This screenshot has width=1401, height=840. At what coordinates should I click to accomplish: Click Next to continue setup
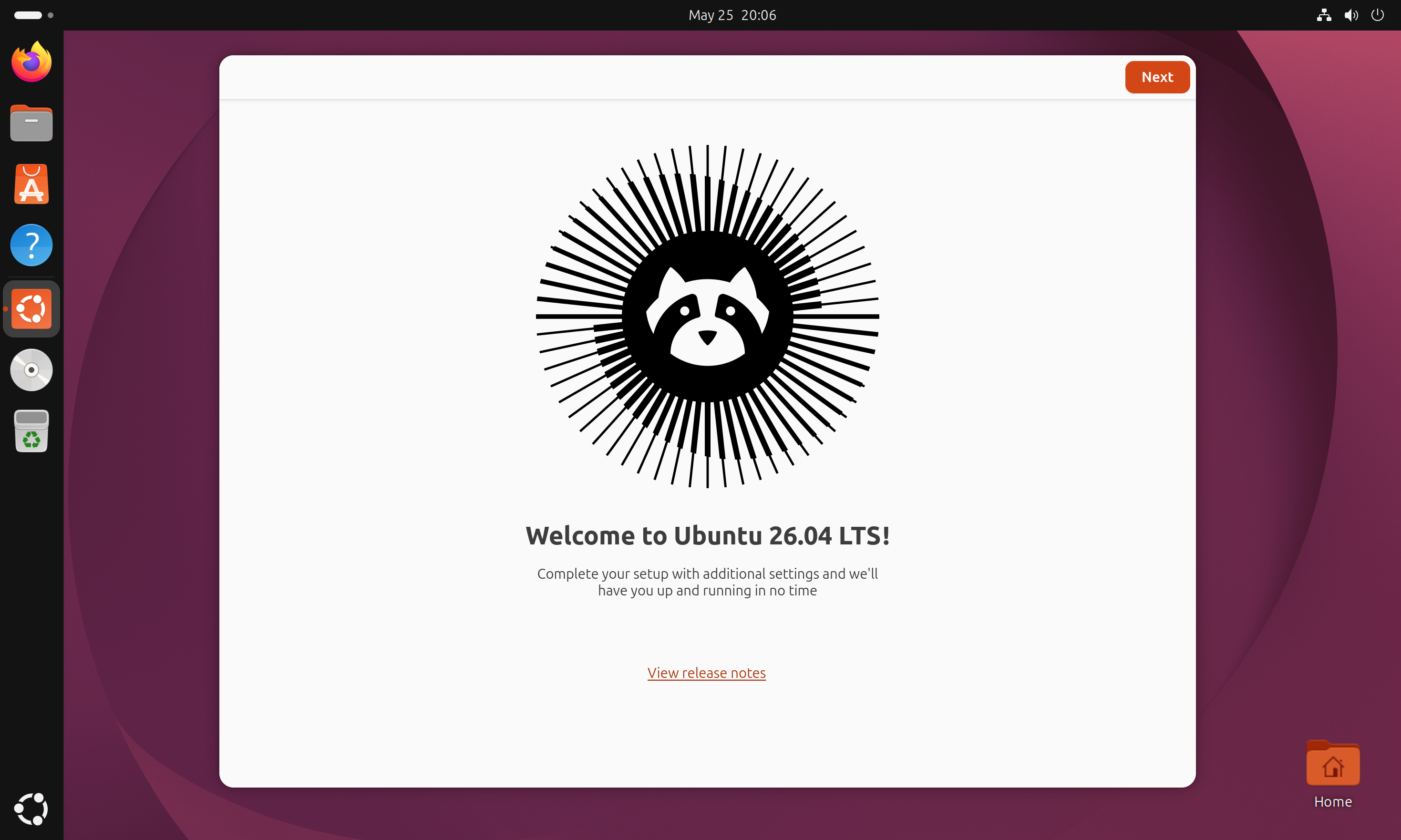coord(1157,77)
